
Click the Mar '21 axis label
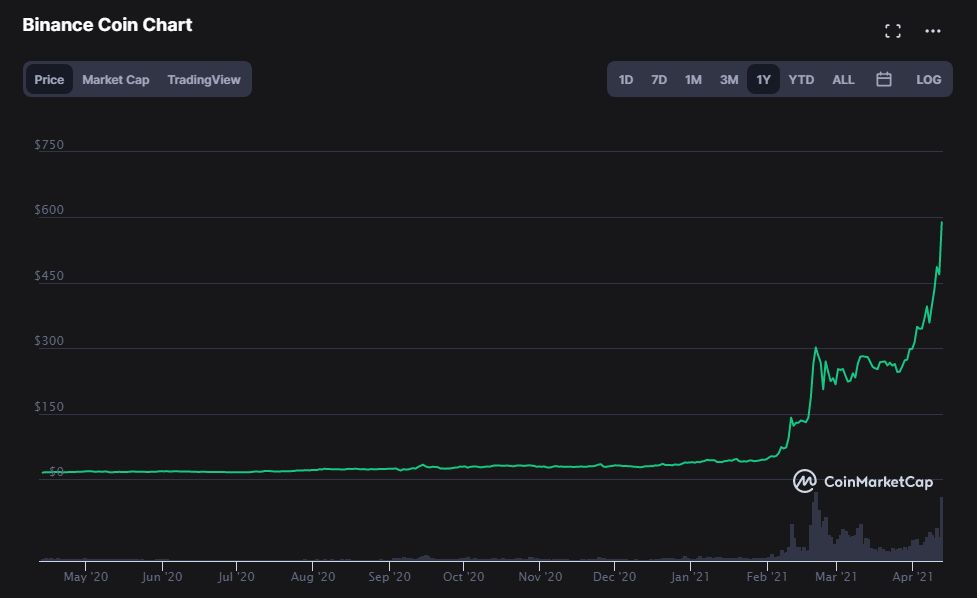click(x=836, y=577)
